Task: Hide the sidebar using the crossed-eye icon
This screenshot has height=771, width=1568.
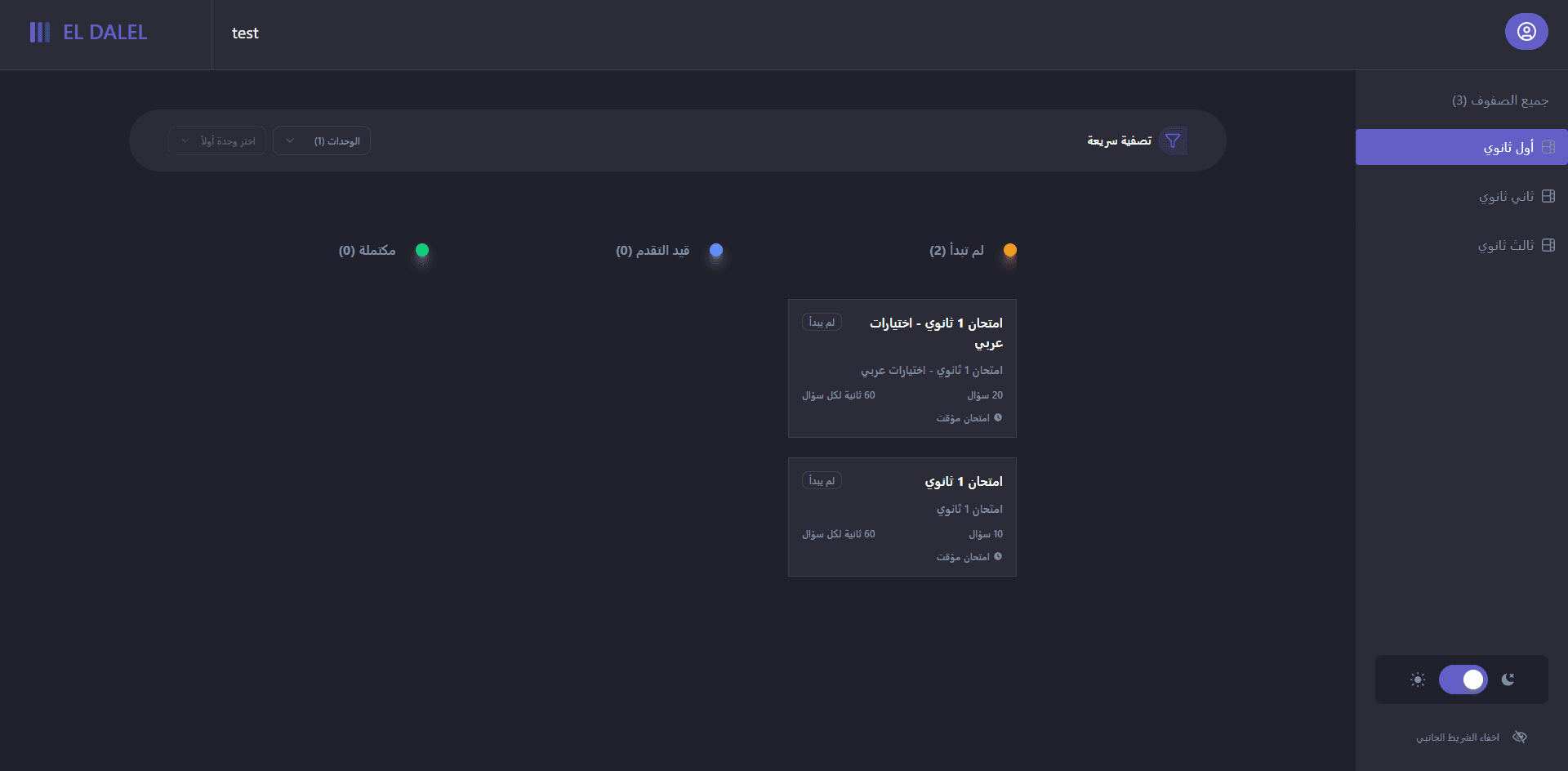Action: coord(1520,737)
